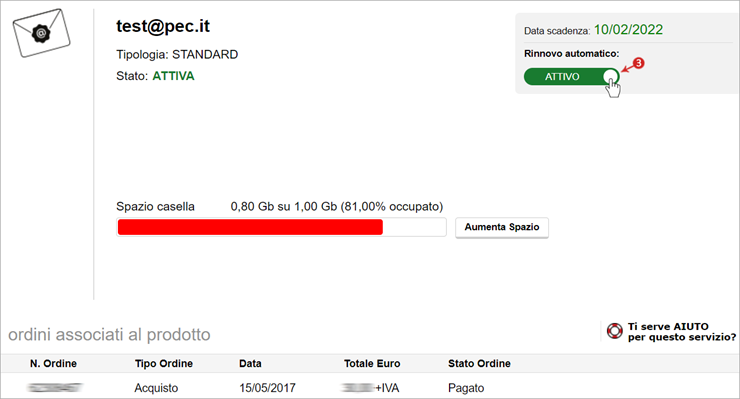Select the blurred order number in the row
This screenshot has width=740, height=399.
click(x=55, y=388)
